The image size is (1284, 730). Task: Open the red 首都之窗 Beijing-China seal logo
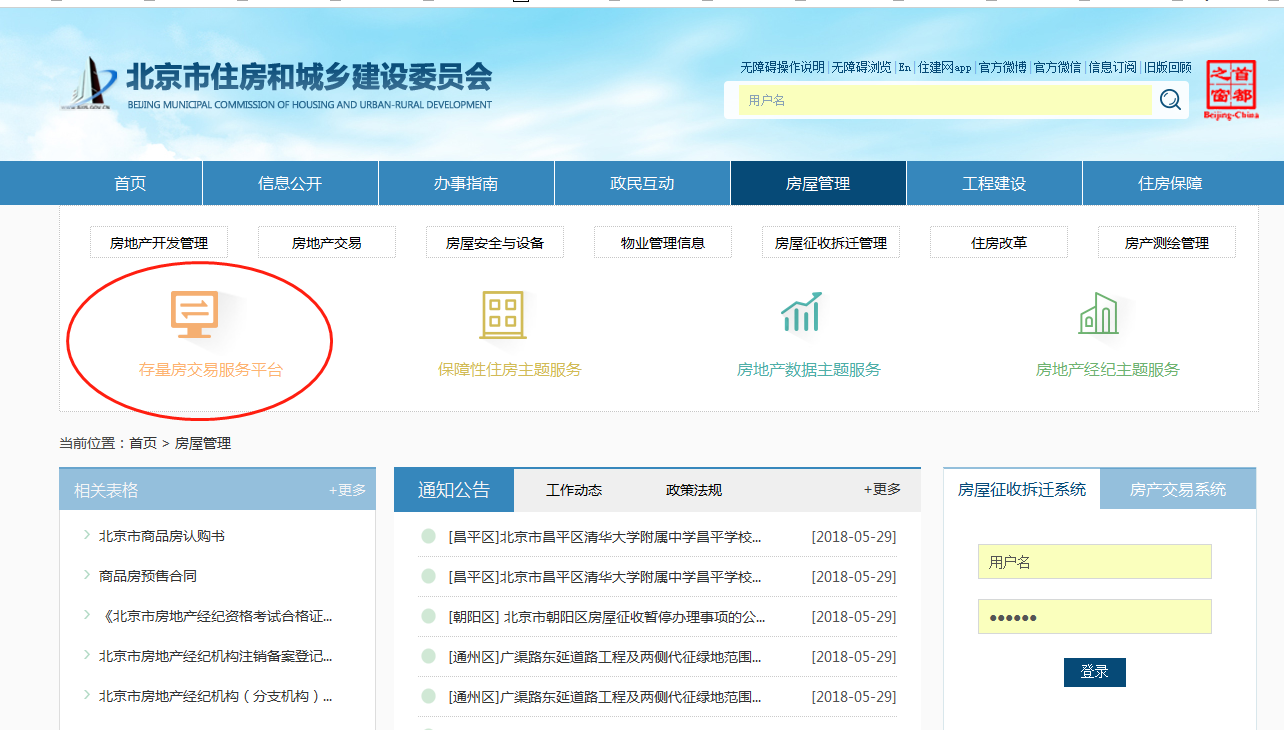tap(1231, 89)
